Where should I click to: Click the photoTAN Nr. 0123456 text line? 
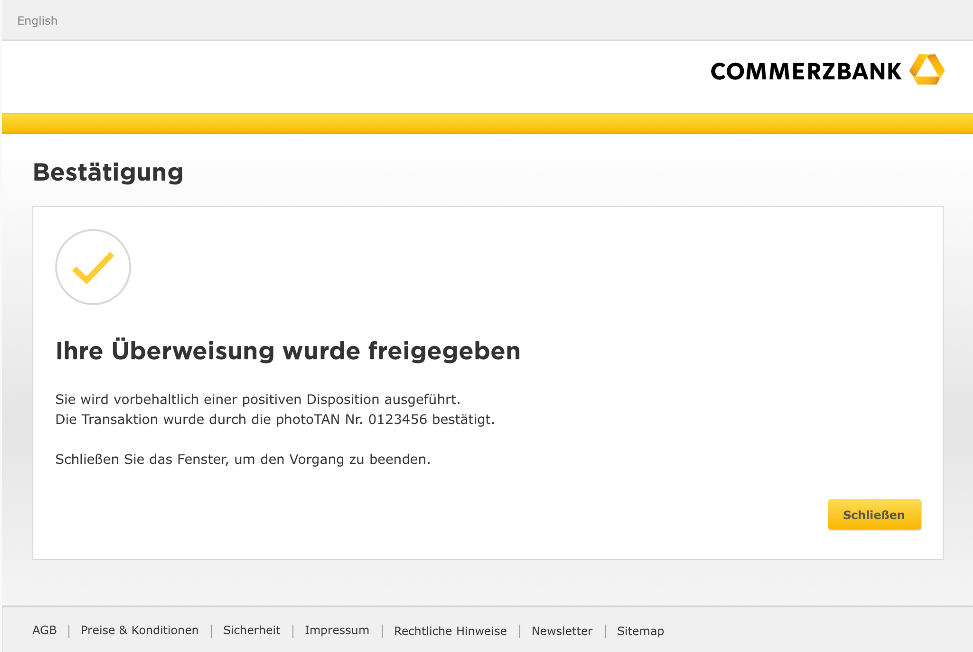coord(275,419)
